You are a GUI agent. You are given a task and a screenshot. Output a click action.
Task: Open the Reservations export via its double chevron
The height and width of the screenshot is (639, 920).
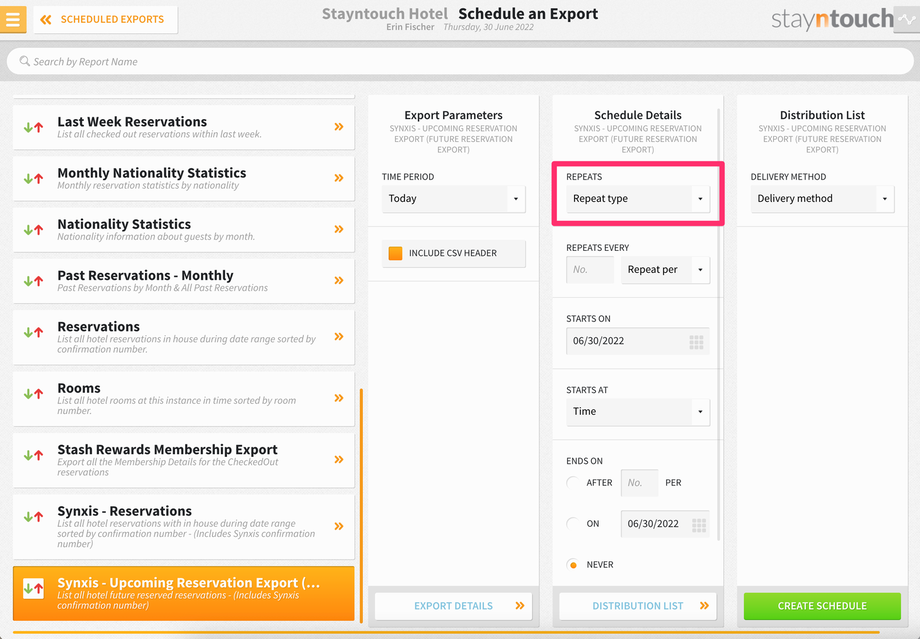339,336
